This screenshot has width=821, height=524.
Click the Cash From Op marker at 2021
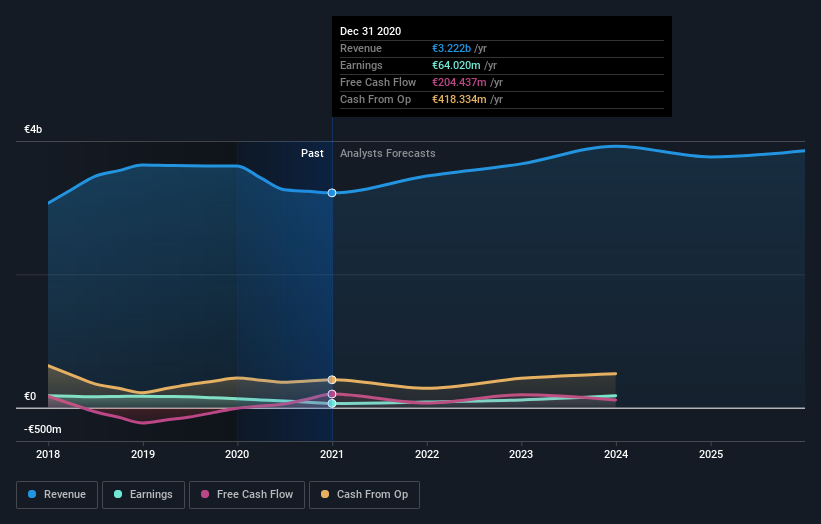(332, 380)
